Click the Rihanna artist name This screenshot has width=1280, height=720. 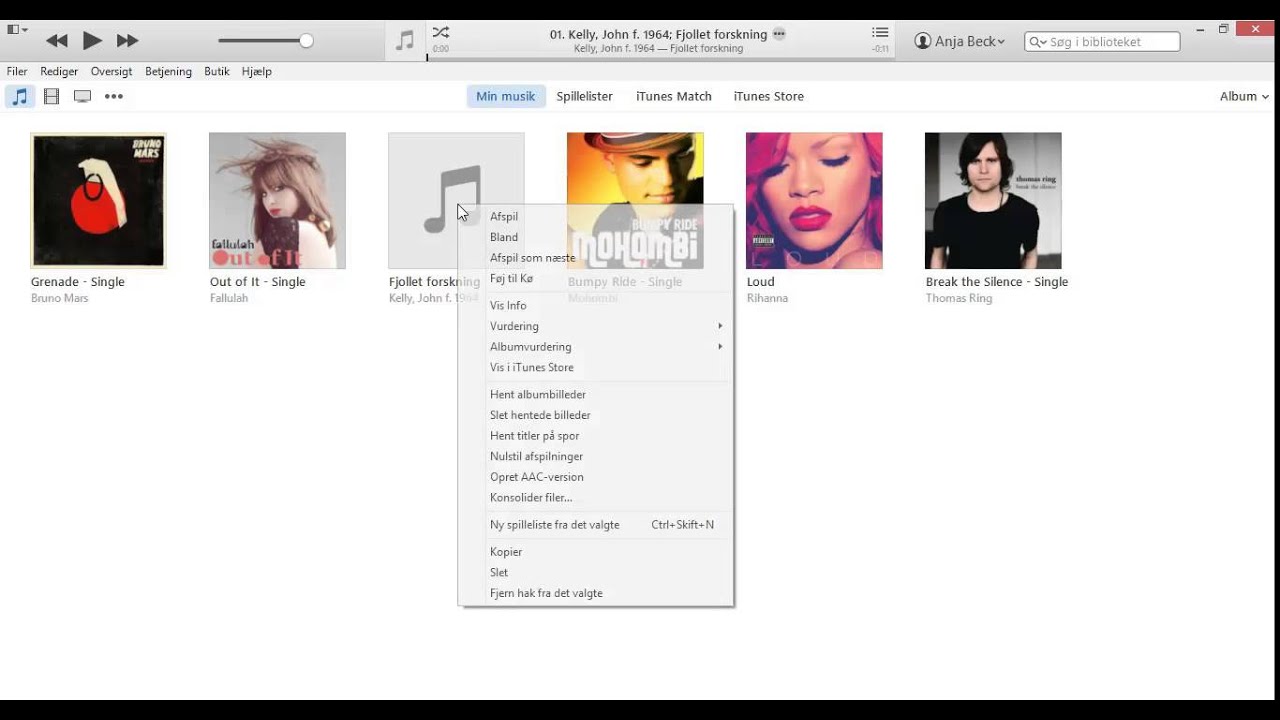click(x=767, y=299)
